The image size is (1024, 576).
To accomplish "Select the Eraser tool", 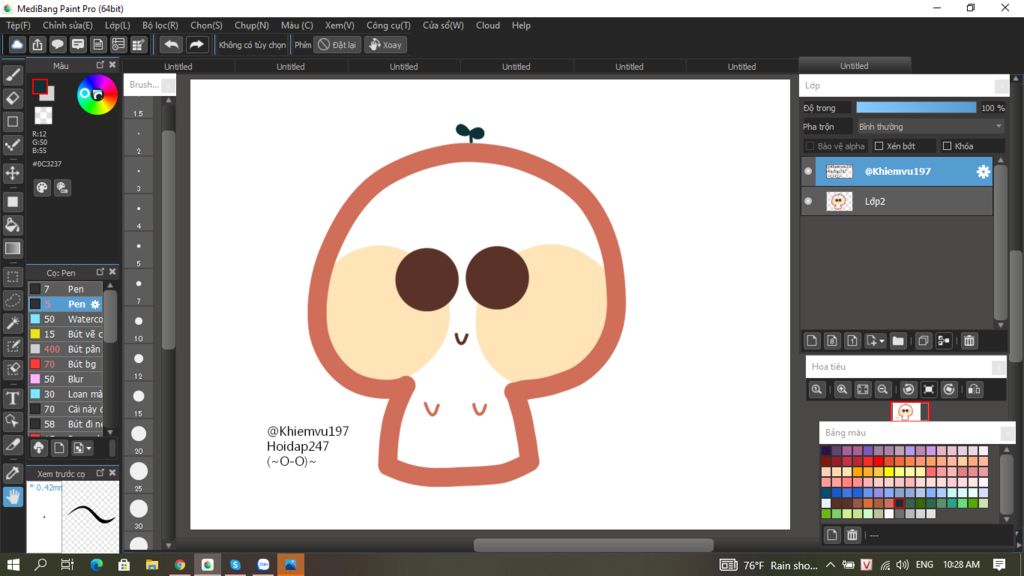I will (x=12, y=98).
